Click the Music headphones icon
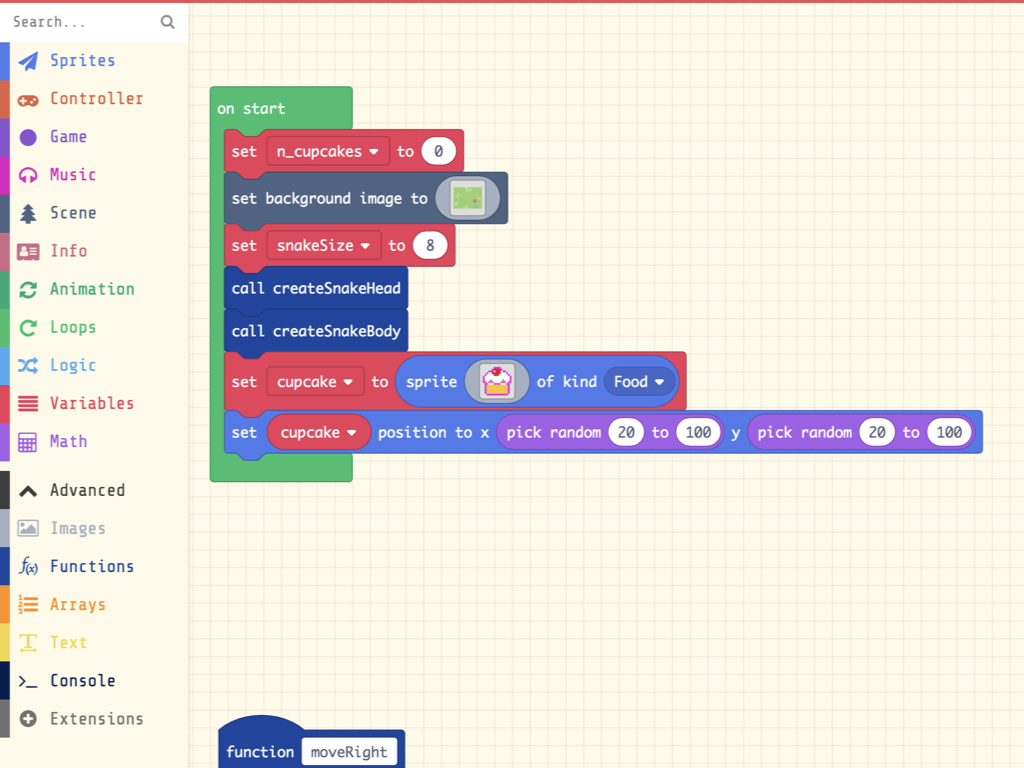Screen dimensions: 1024x768 pos(28,175)
